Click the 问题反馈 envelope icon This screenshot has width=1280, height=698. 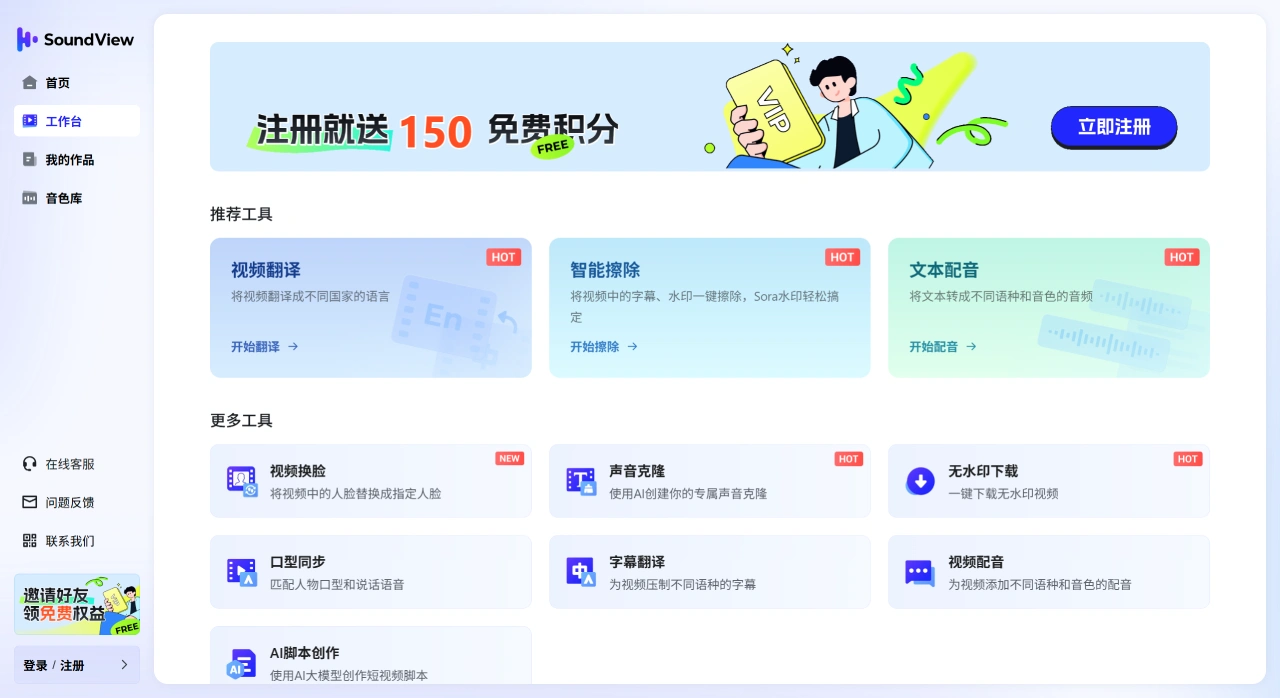(x=30, y=502)
